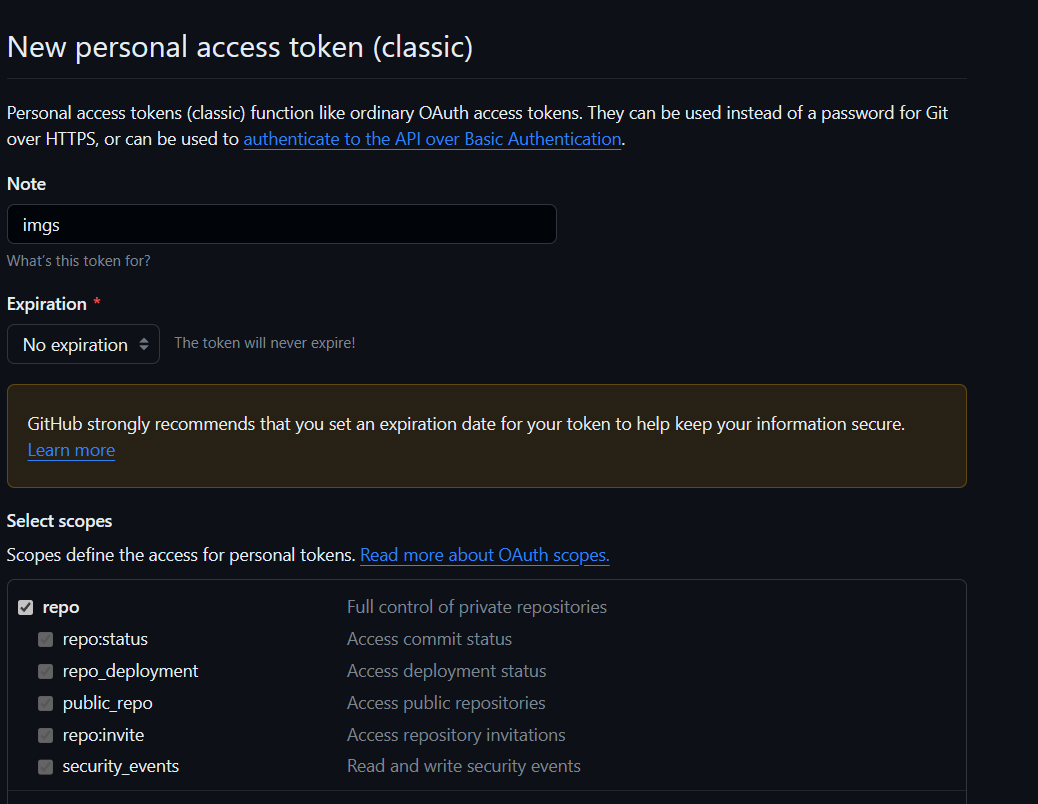This screenshot has height=804, width=1038.
Task: Click 'The token will never expire!' message
Action: point(264,343)
